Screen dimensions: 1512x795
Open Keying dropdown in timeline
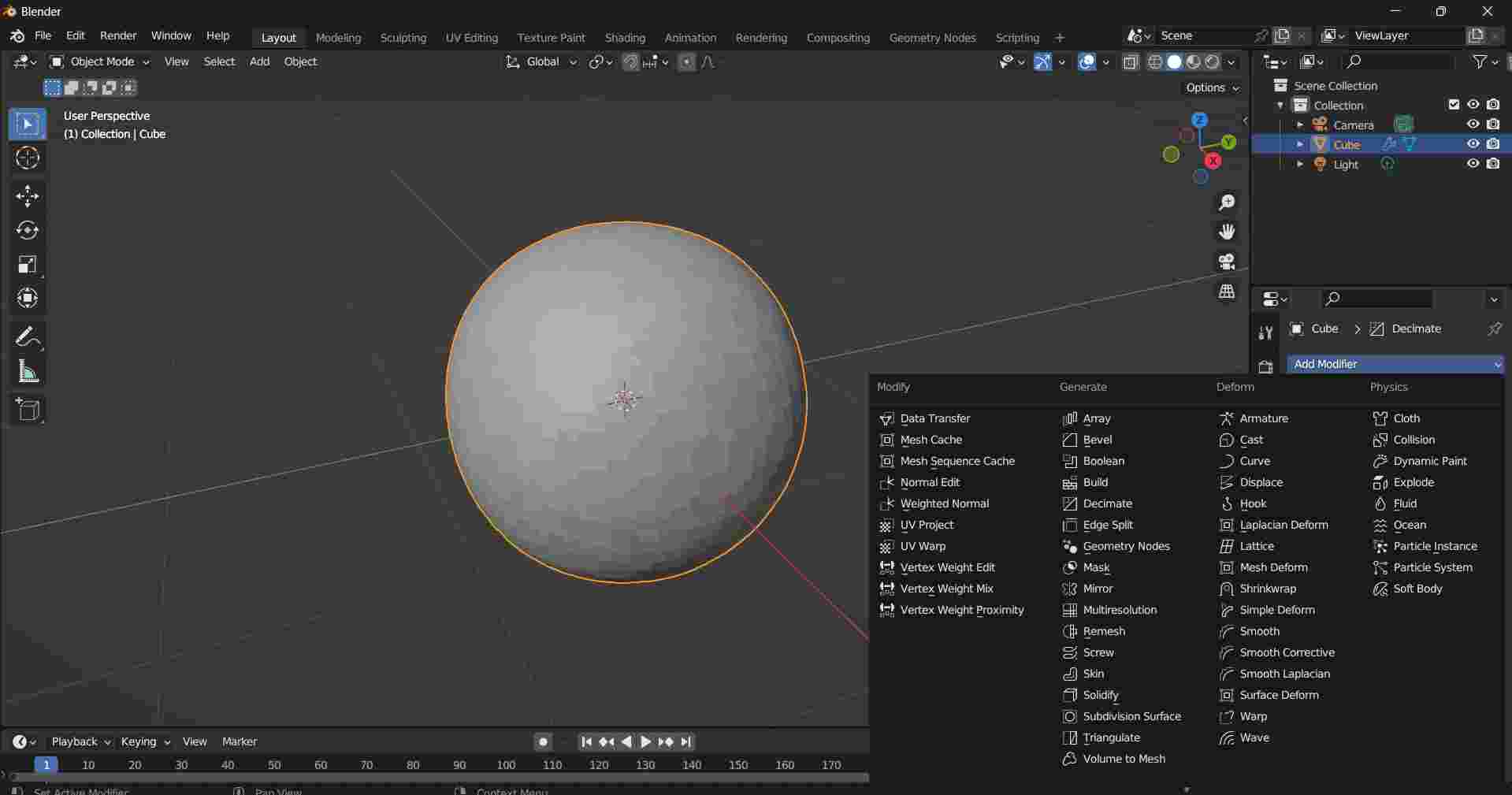pos(145,741)
